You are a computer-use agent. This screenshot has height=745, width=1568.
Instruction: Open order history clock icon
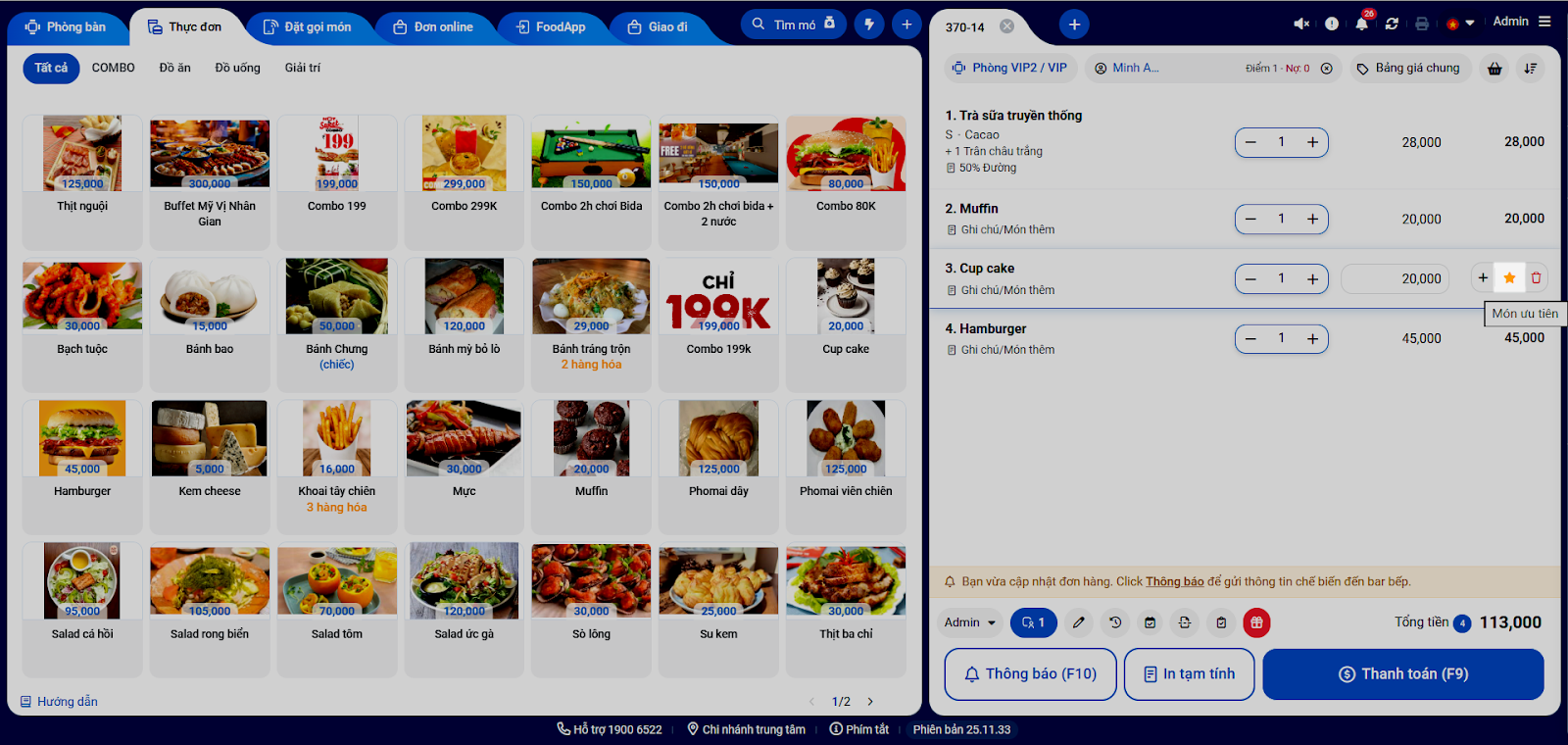point(1115,622)
